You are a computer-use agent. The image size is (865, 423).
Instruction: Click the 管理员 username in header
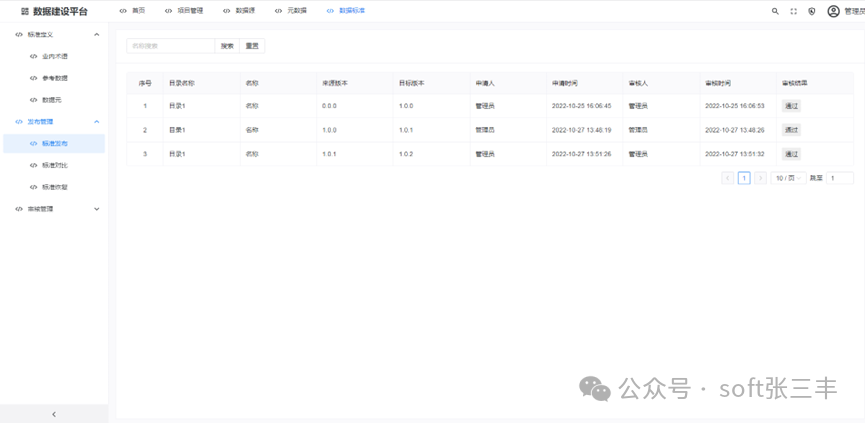tap(855, 11)
